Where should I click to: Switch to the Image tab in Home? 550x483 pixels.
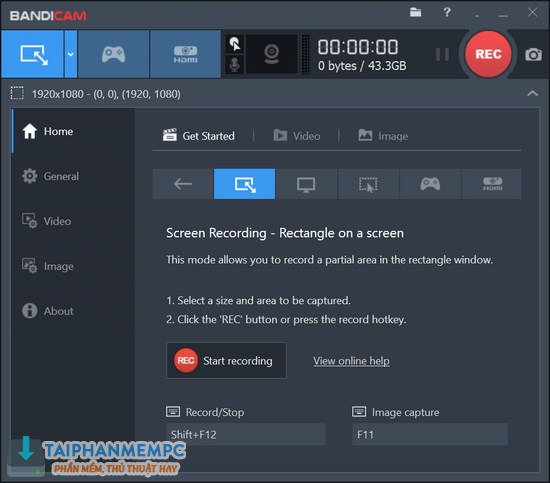(383, 135)
